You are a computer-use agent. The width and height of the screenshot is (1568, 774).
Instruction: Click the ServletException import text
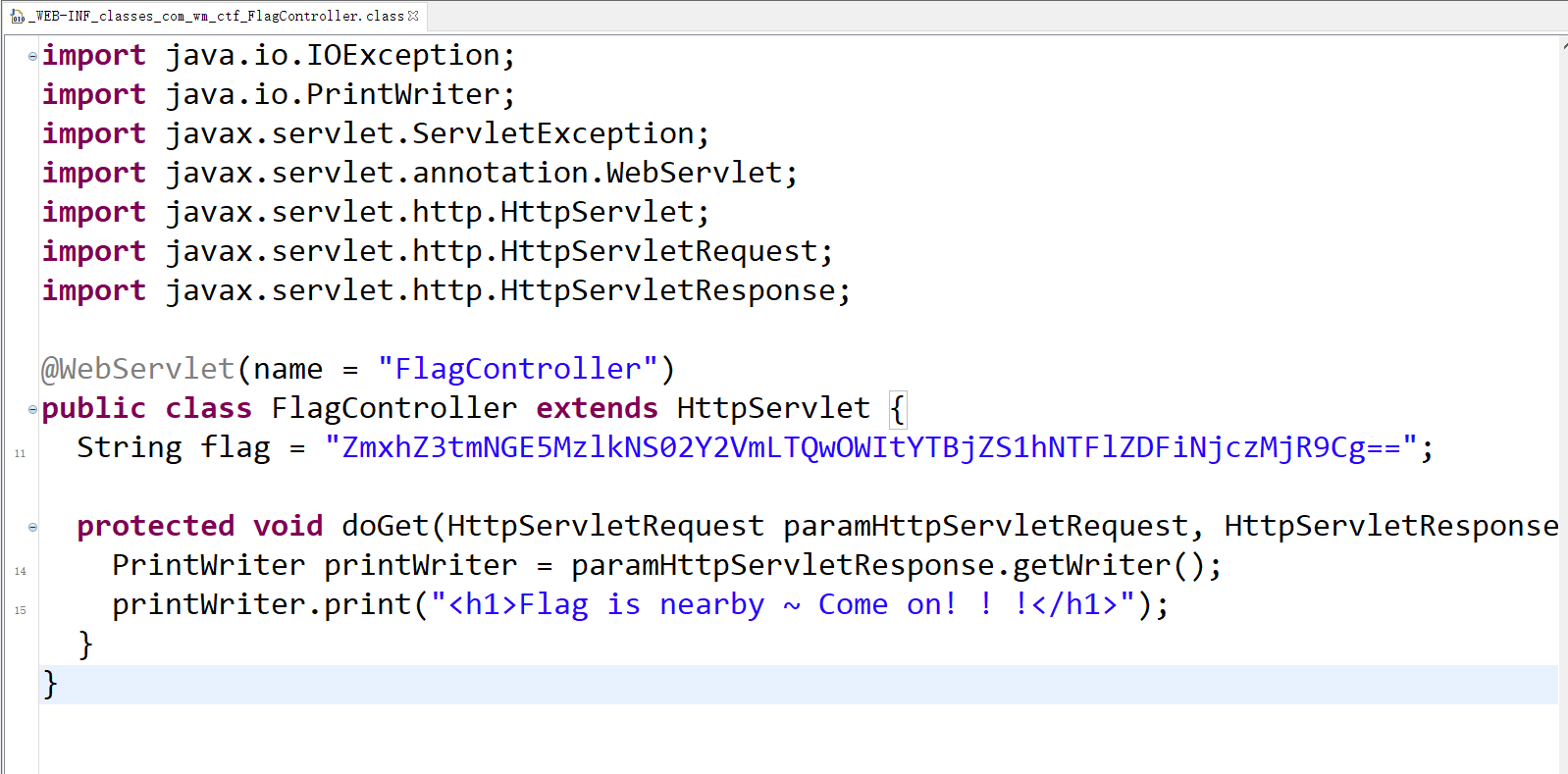[552, 134]
